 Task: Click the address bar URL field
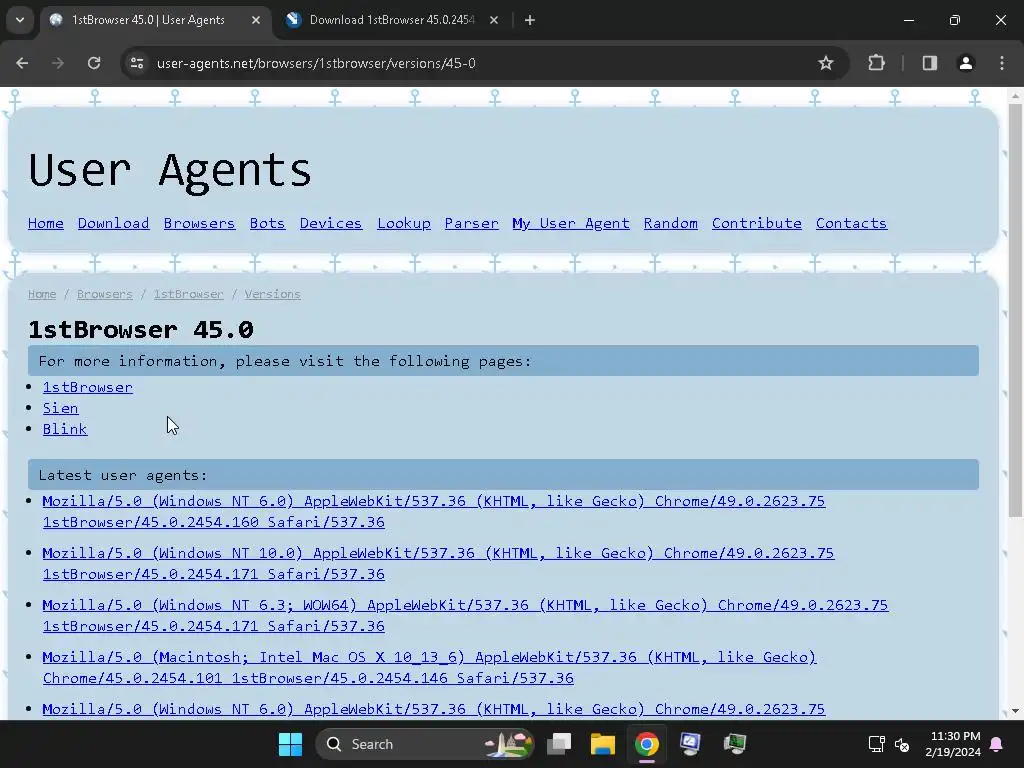pos(483,63)
